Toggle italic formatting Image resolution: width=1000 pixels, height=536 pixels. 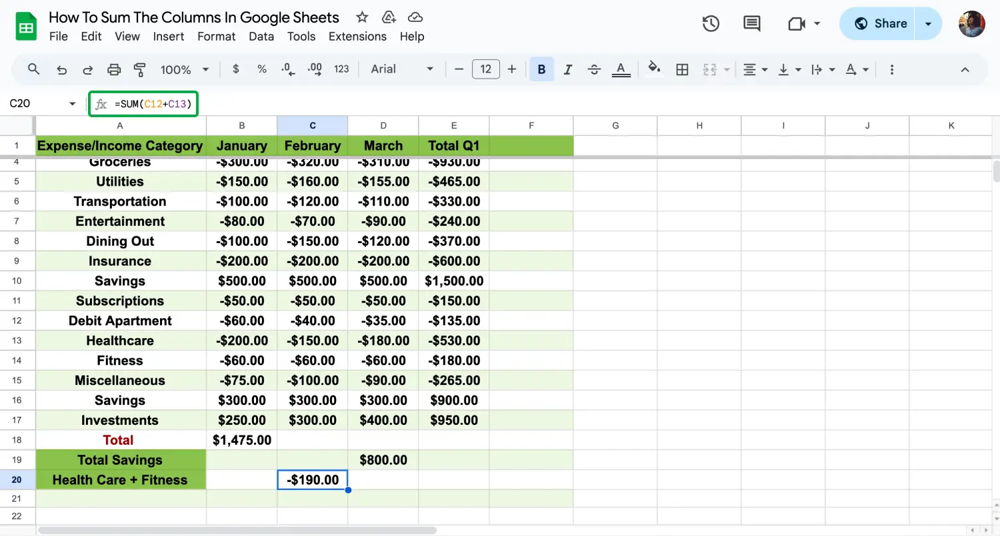[x=568, y=70]
